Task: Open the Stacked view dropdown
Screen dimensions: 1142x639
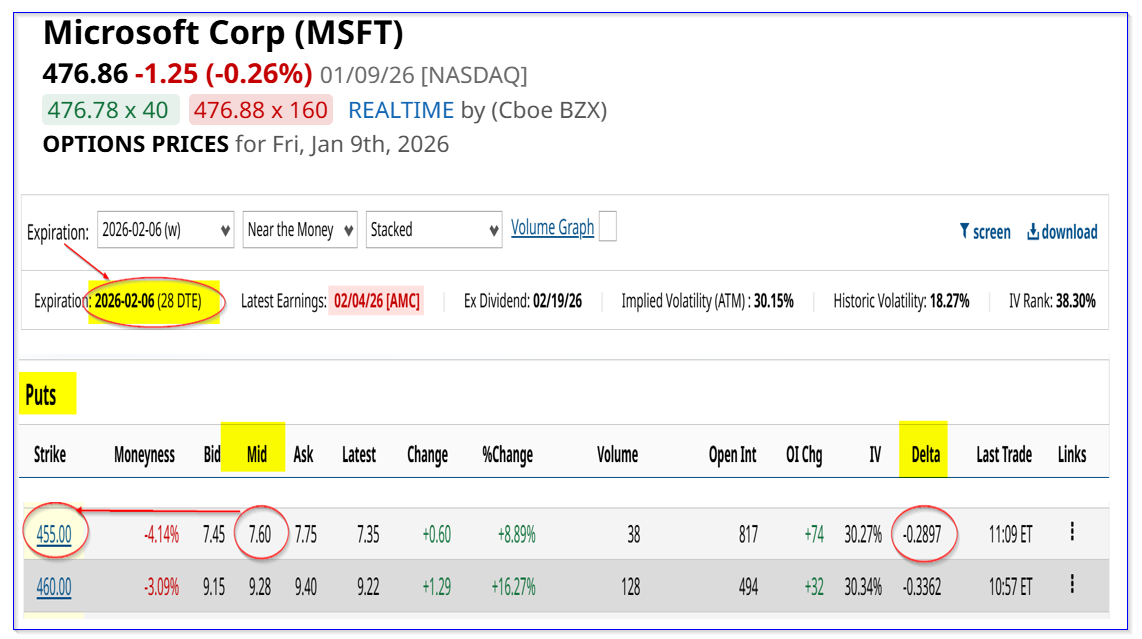Action: click(x=434, y=230)
